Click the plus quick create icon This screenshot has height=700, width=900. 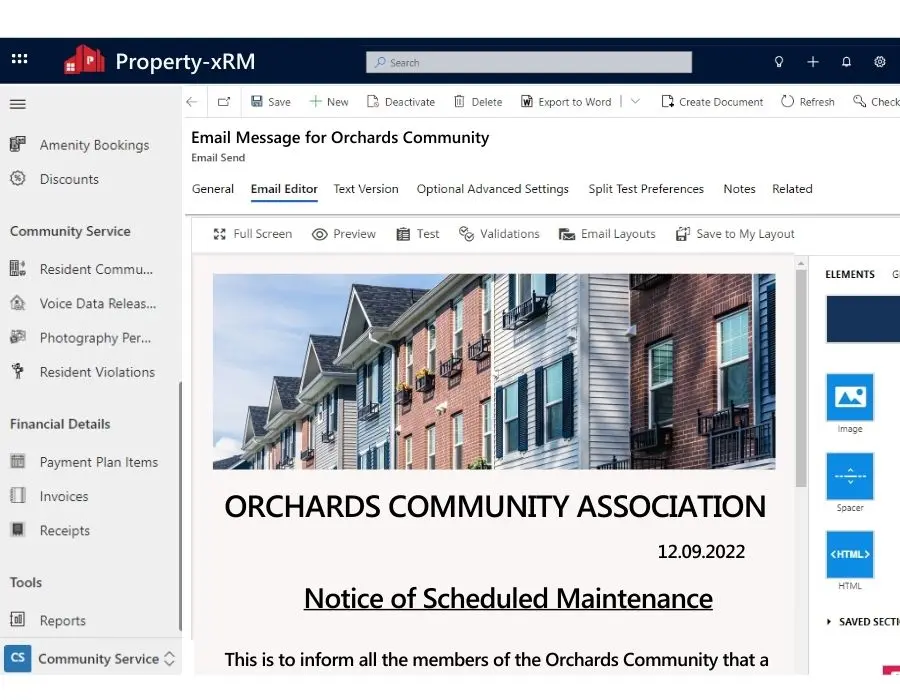click(x=813, y=61)
